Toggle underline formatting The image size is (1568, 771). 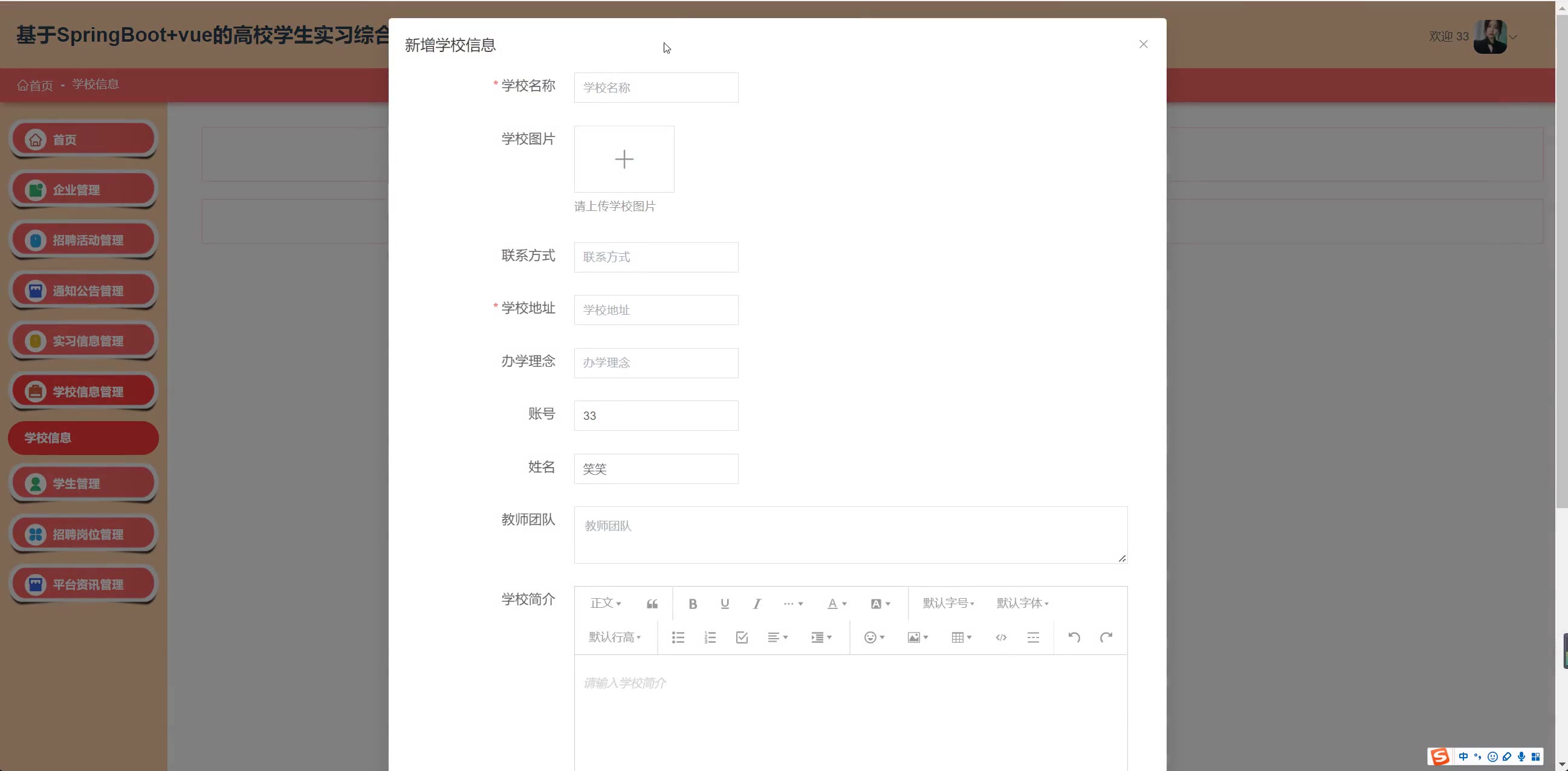coord(724,604)
